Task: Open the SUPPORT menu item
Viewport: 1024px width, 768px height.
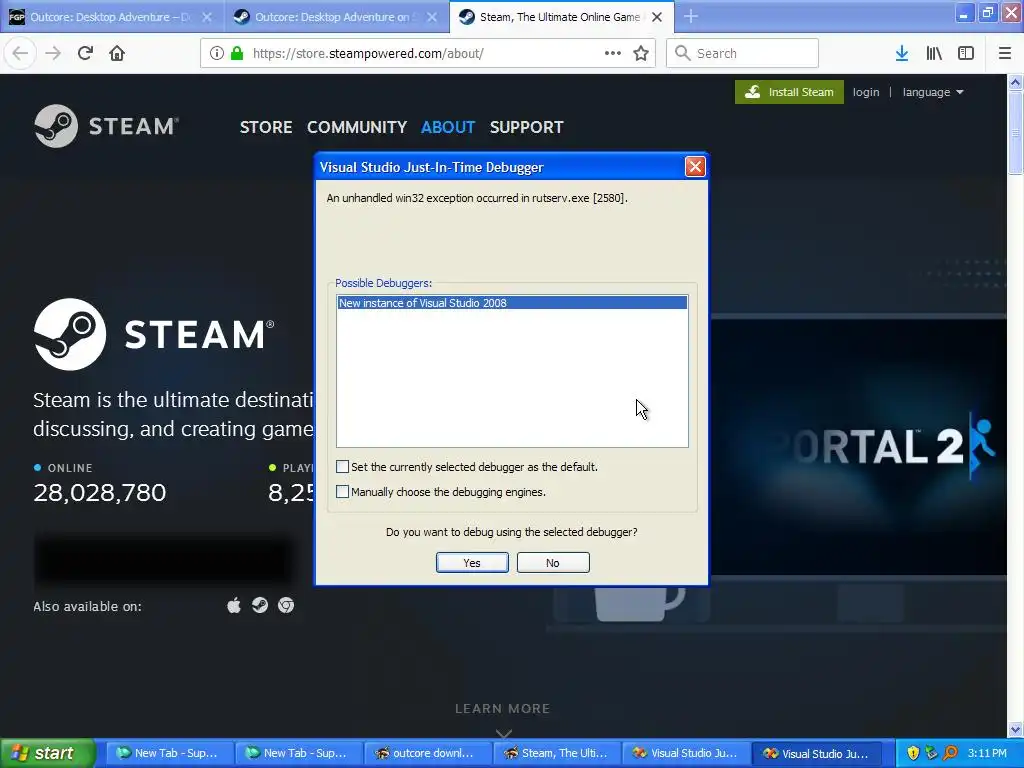Action: 526,127
